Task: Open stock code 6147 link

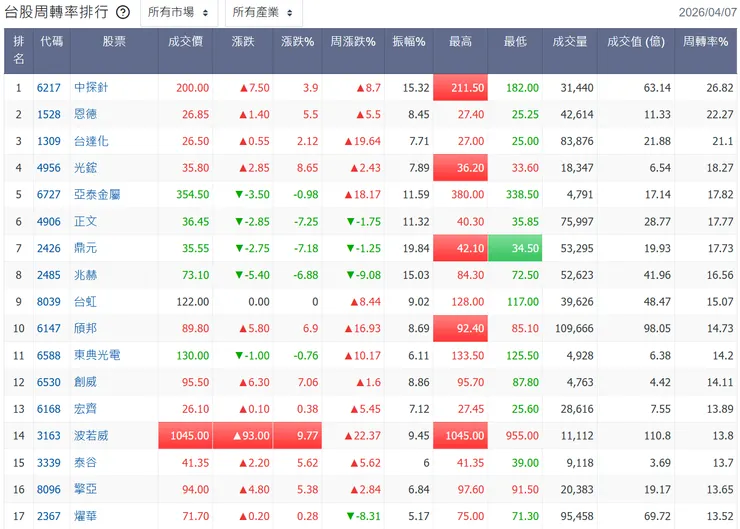Action: (49, 328)
